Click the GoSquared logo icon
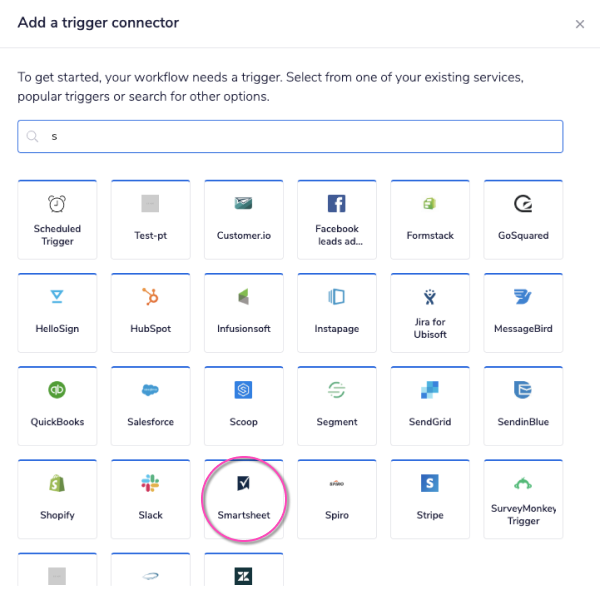Viewport: 600px width, 603px height. click(x=522, y=204)
